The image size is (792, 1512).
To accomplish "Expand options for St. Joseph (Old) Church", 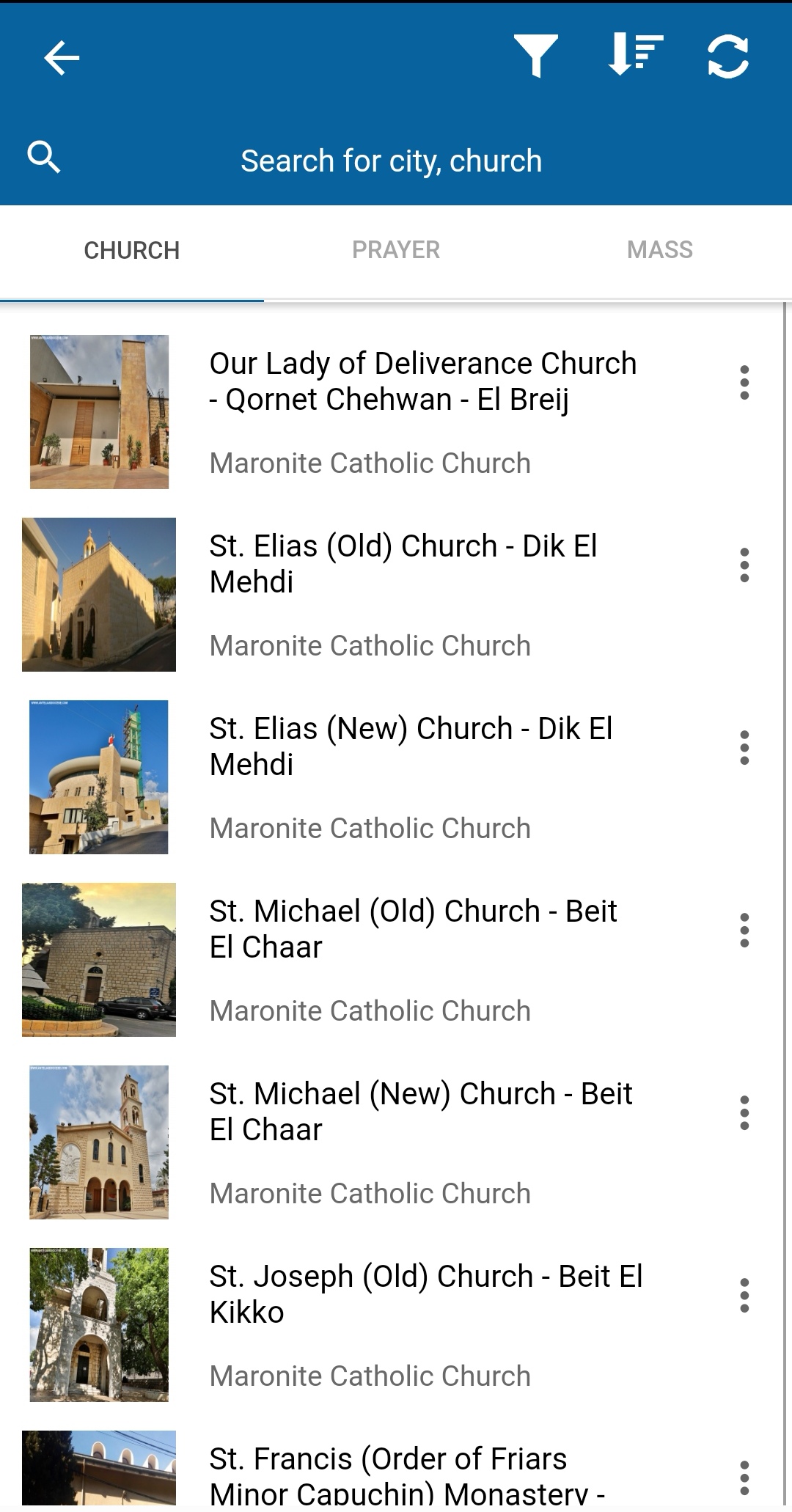I will 744,1296.
